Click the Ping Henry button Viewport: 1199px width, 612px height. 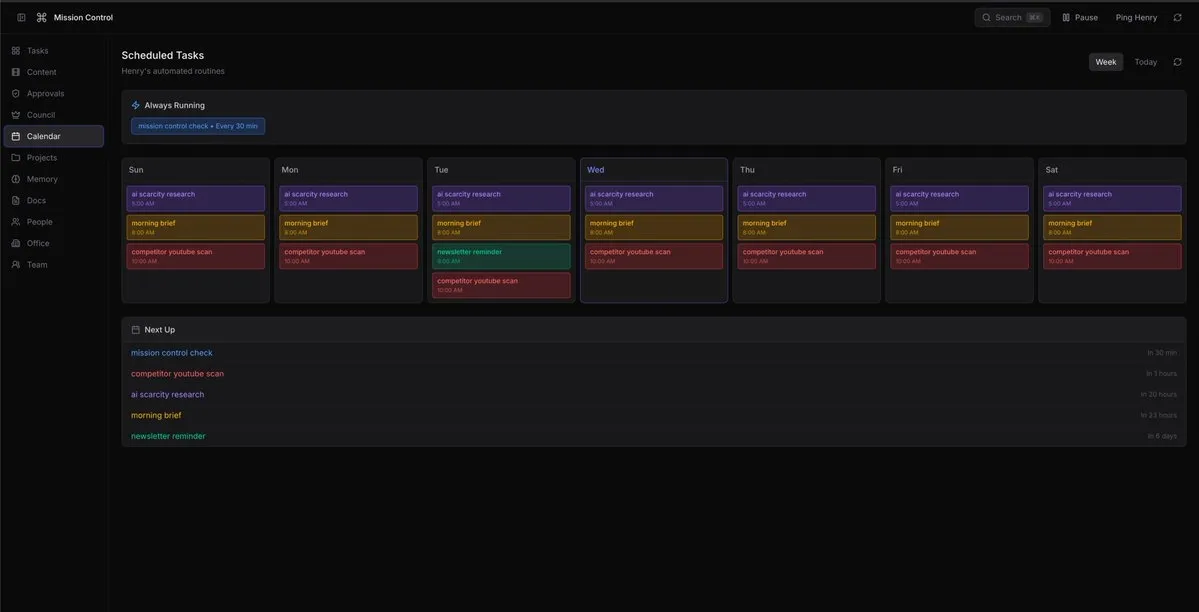(1136, 17)
